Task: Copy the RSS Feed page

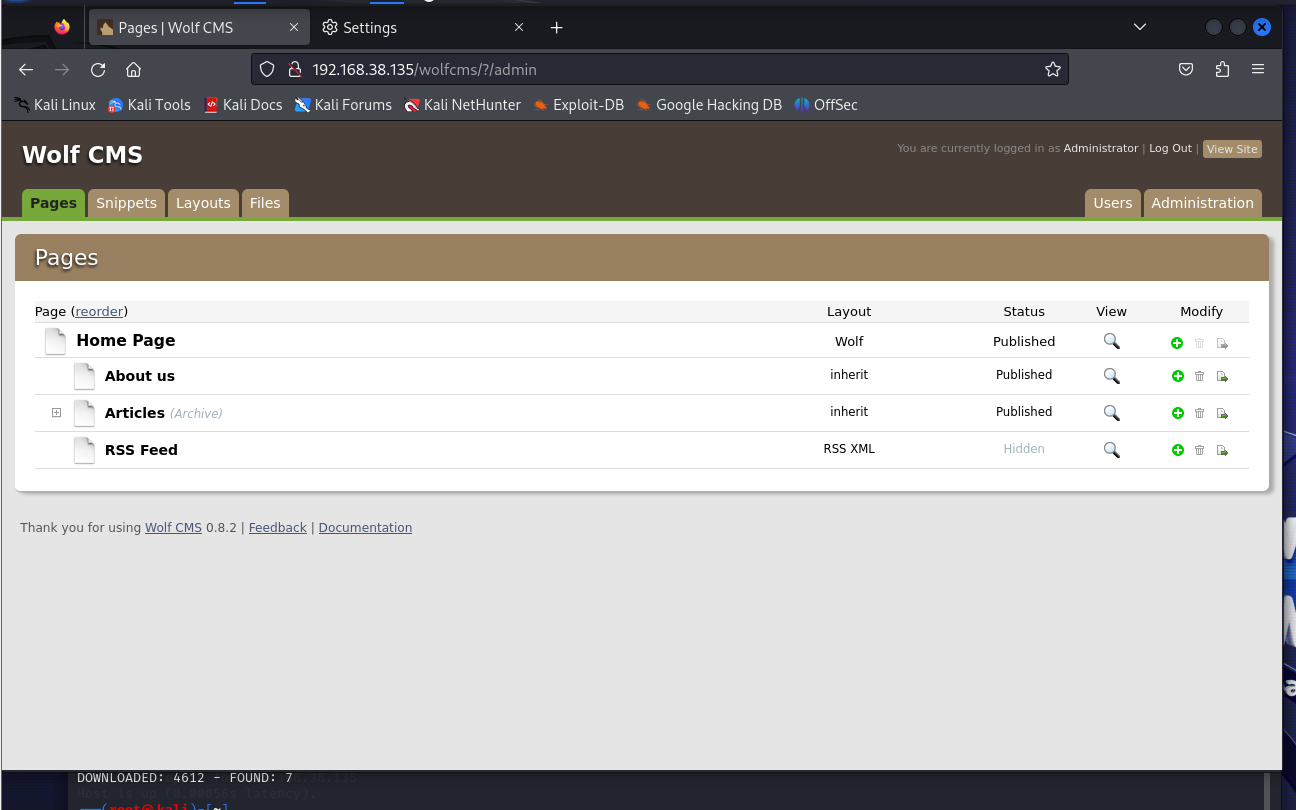Action: (1222, 451)
